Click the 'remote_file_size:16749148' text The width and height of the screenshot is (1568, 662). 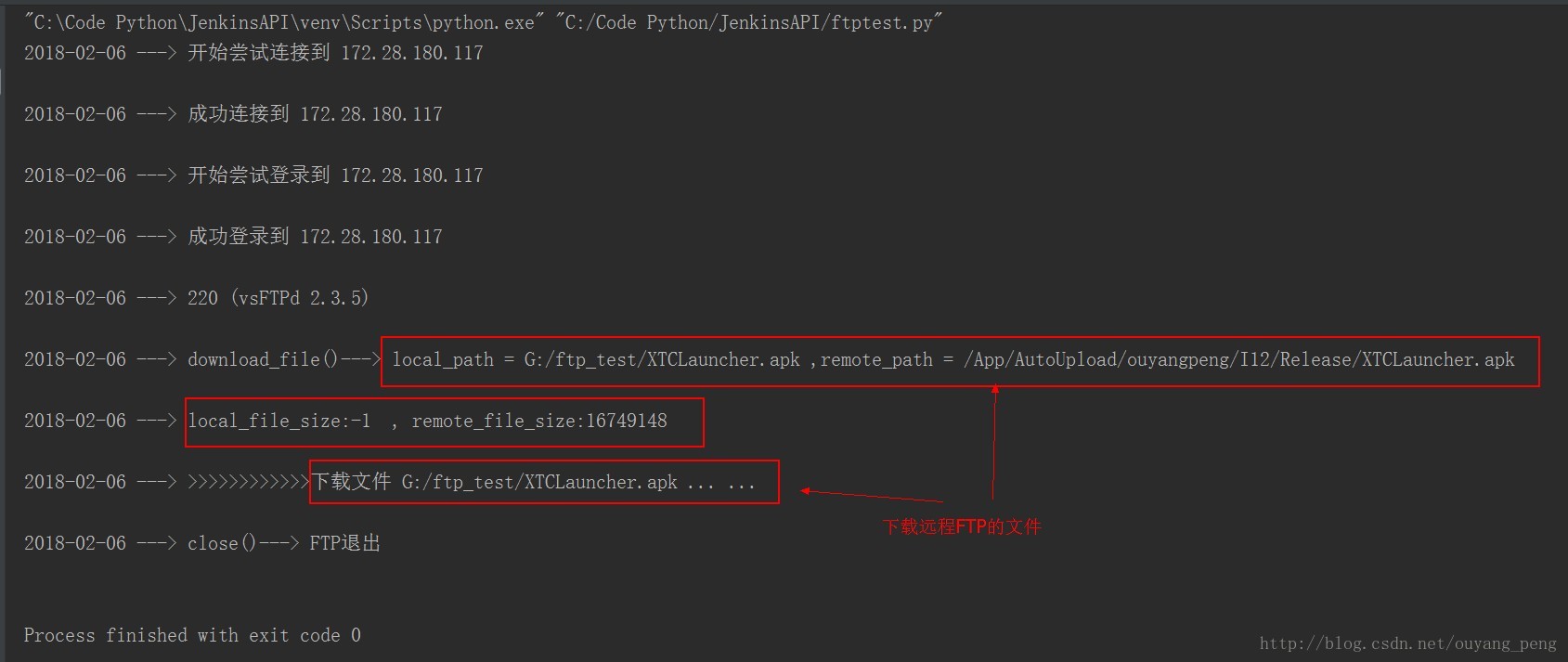[538, 421]
